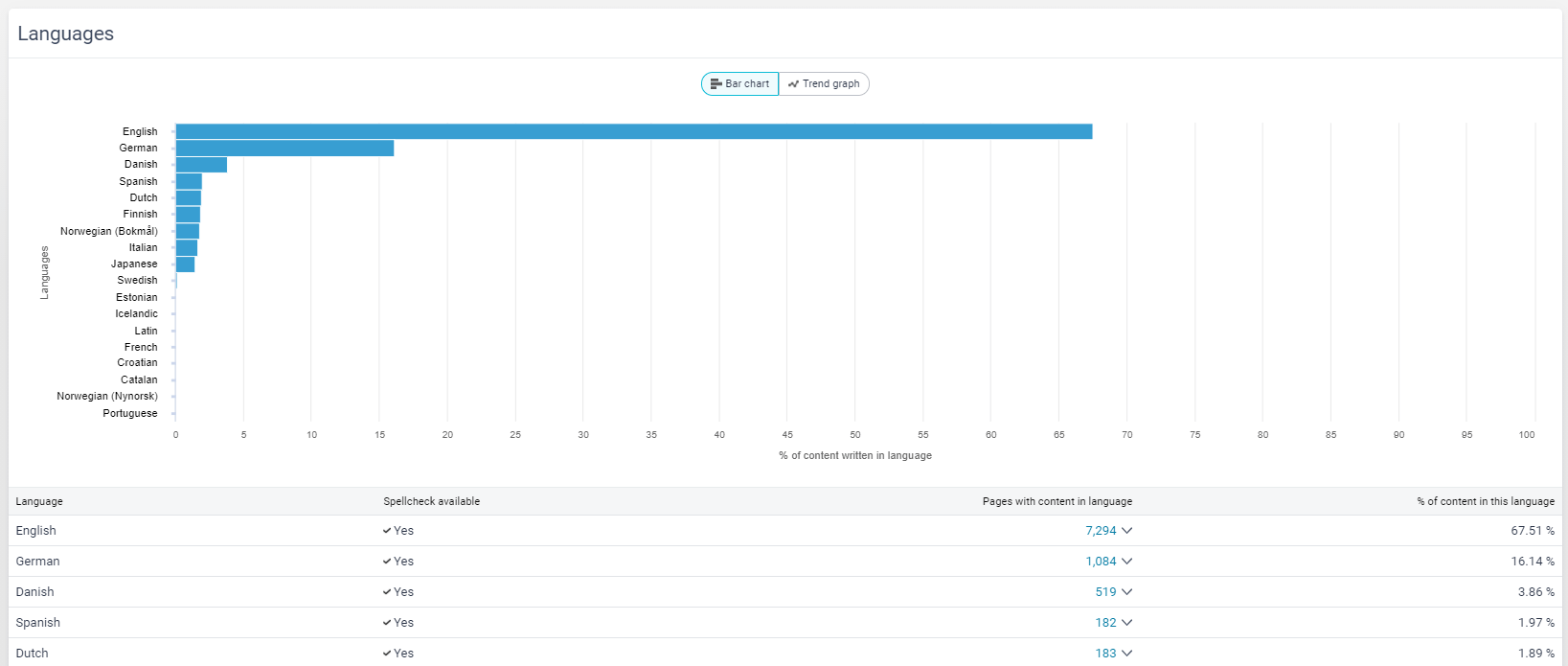The width and height of the screenshot is (1568, 666).
Task: Select the Bar chart view
Action: click(740, 84)
